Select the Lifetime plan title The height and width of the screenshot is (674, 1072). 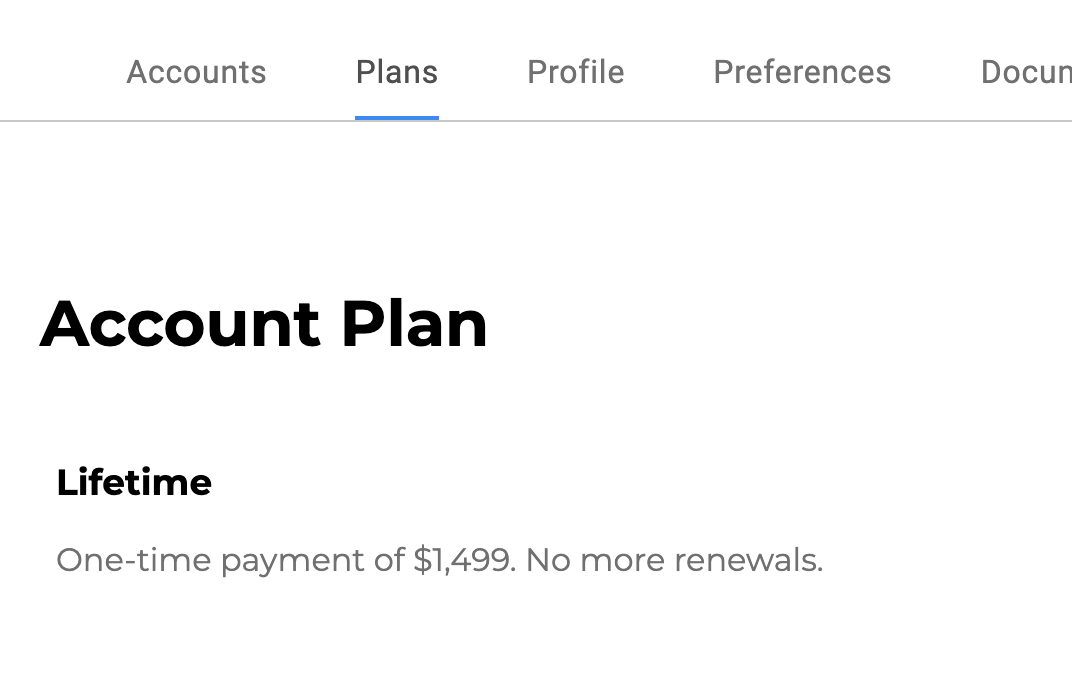pyautogui.click(x=134, y=483)
